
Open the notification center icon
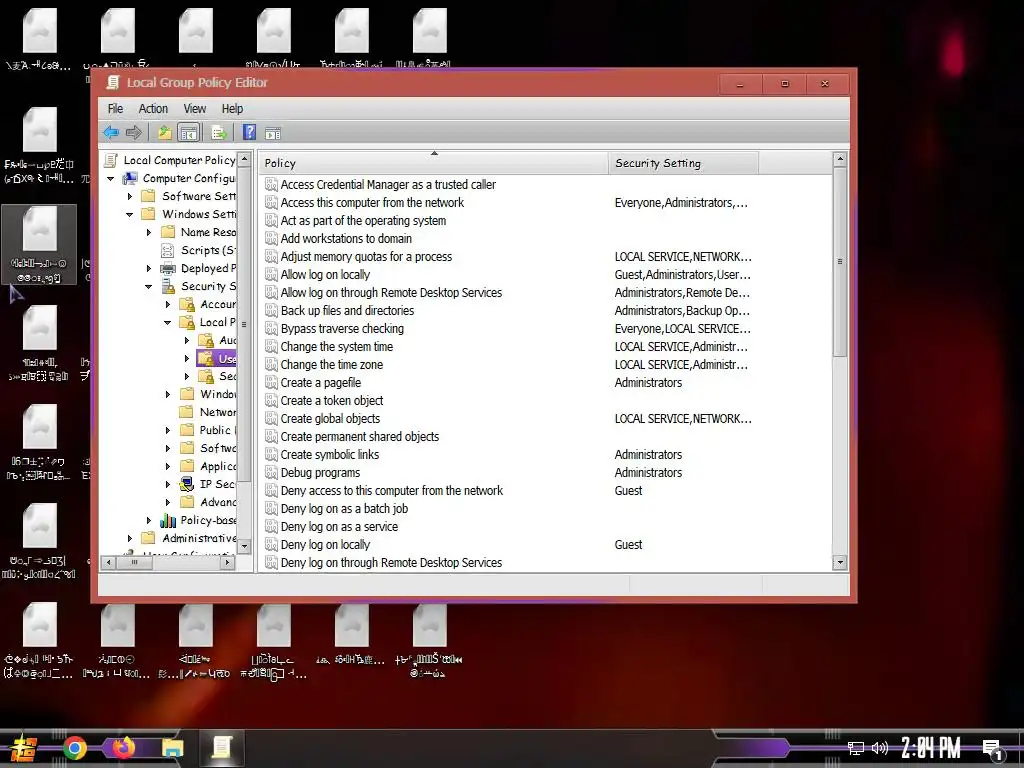[x=993, y=750]
